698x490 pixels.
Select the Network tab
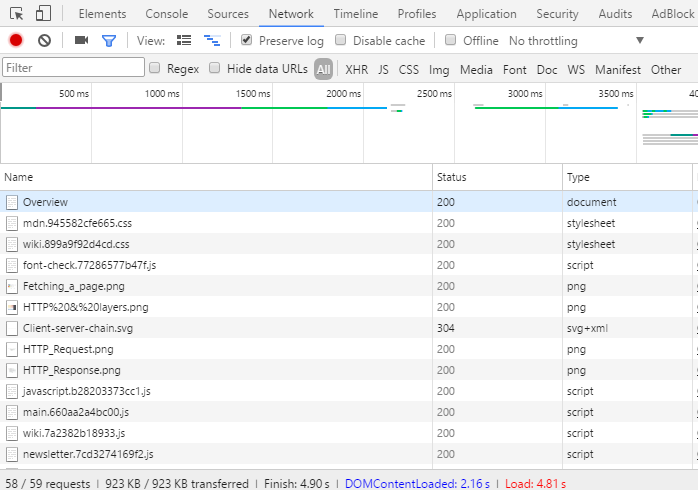(x=291, y=14)
